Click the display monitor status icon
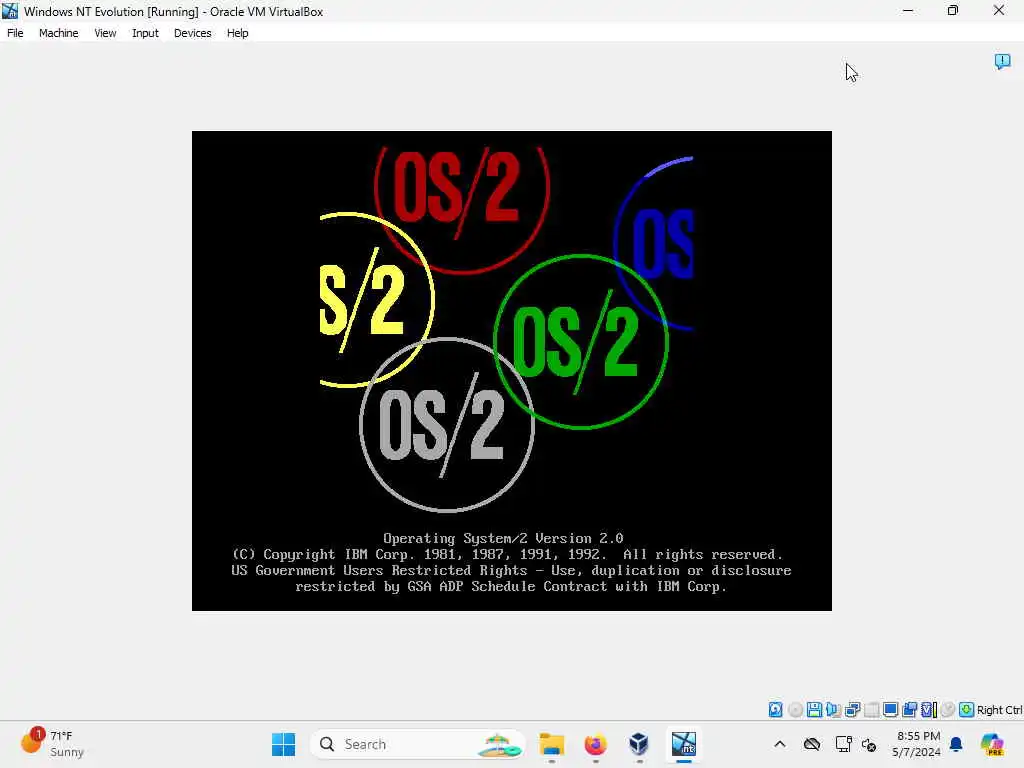This screenshot has height=768, width=1024. [890, 710]
